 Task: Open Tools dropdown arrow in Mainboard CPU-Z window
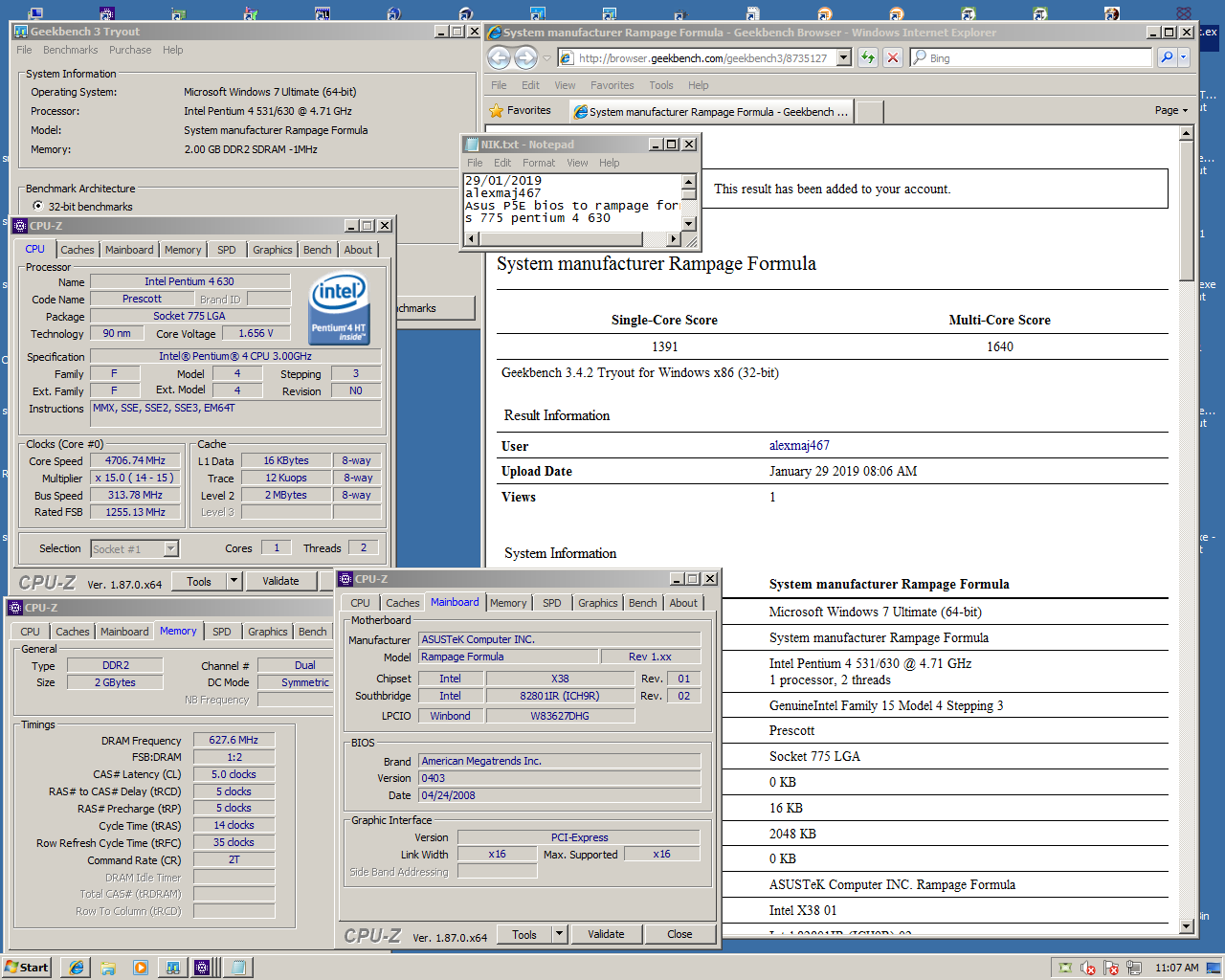click(560, 934)
